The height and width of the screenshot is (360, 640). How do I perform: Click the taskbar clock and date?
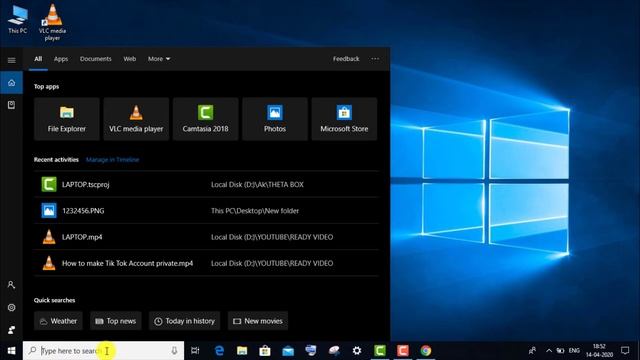click(599, 351)
